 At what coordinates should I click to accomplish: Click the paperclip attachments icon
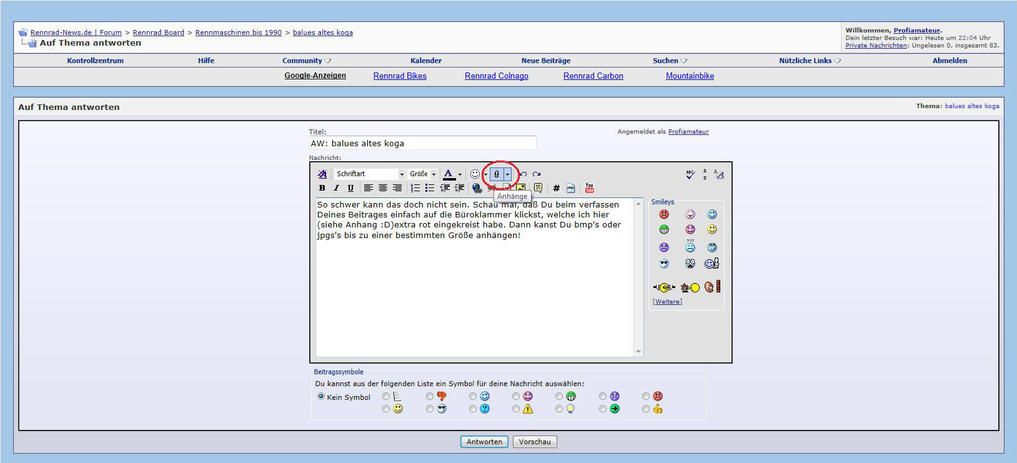(496, 174)
